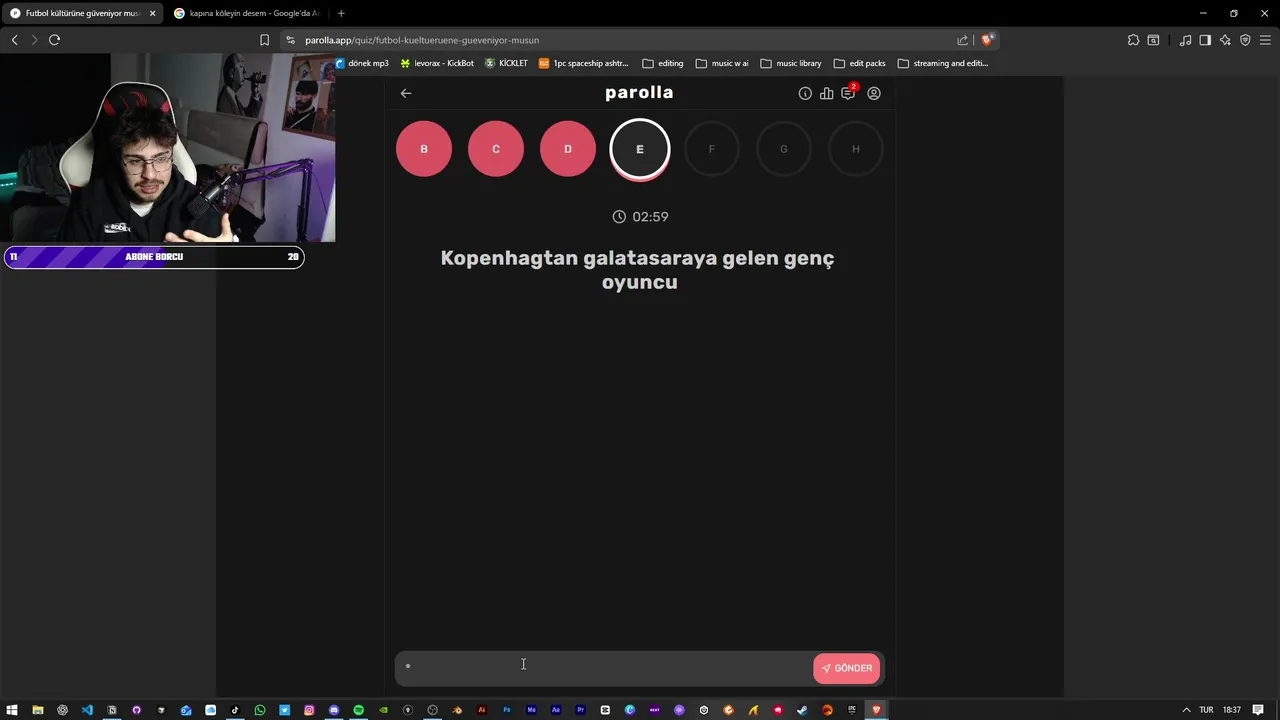Click the Brave Shields lion icon
This screenshot has width=1280, height=720.
click(x=987, y=40)
